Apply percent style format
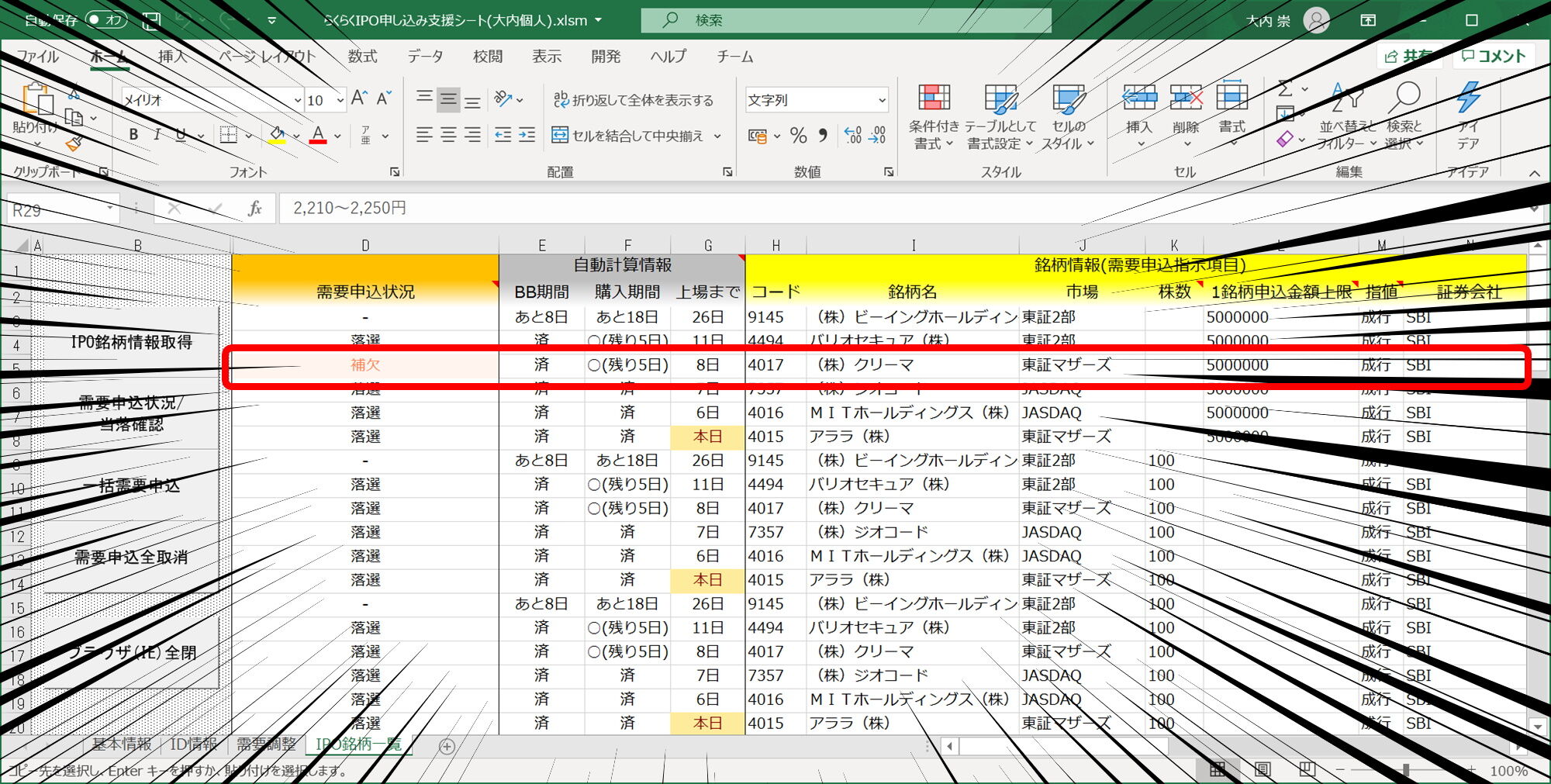1551x784 pixels. (x=799, y=136)
